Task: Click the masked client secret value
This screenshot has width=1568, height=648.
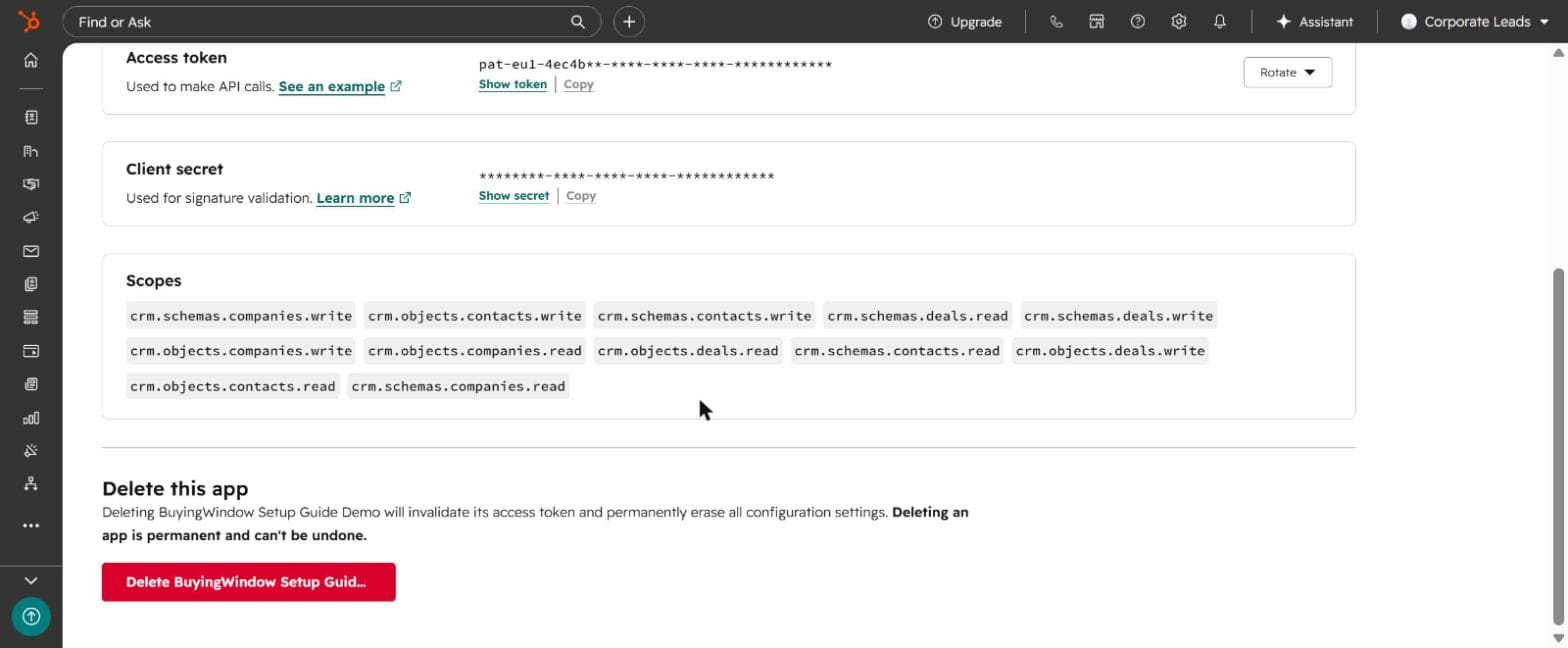Action: pos(626,176)
